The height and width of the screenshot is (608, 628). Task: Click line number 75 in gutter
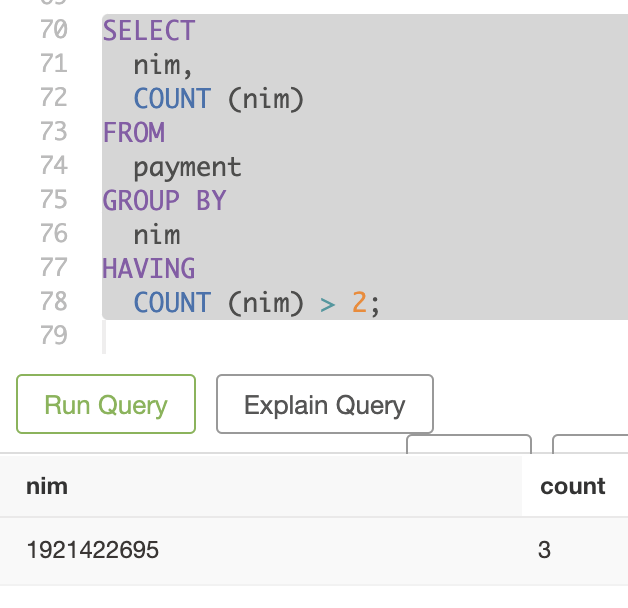[x=53, y=200]
